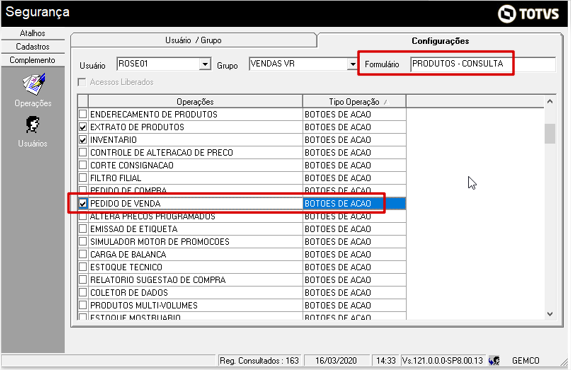Enable PRODUTOS MULTI-VOLUMES checkbox
Screen dimensions: 571x370
83,305
